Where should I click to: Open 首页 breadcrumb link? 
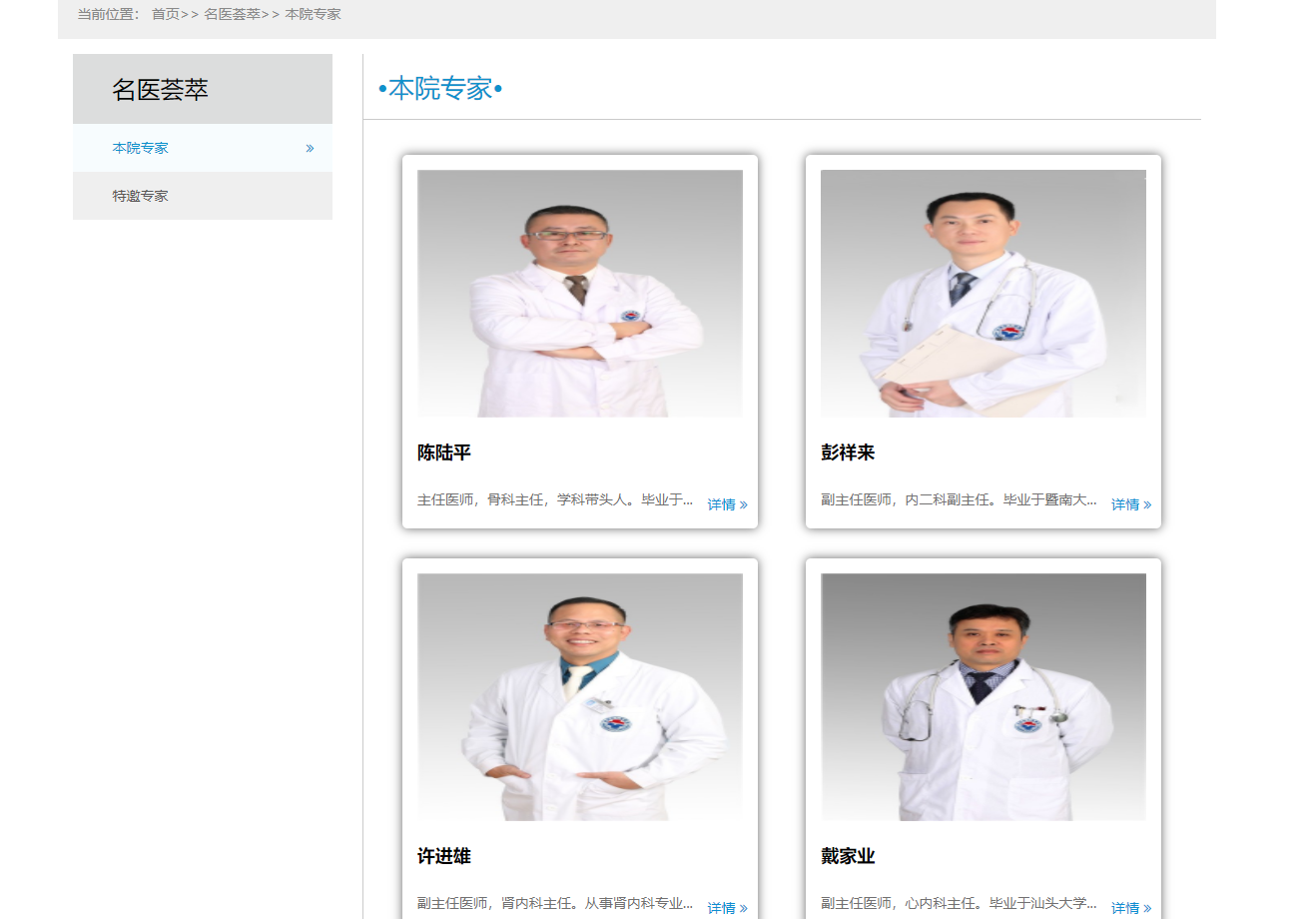pos(166,14)
